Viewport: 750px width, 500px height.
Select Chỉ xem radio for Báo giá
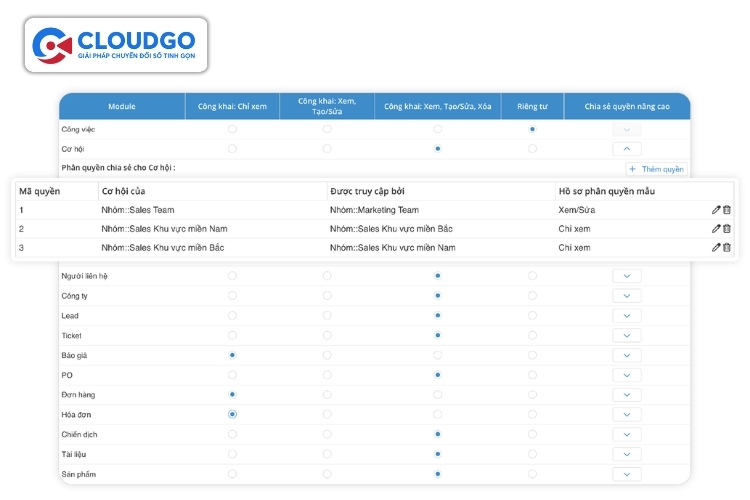(232, 355)
